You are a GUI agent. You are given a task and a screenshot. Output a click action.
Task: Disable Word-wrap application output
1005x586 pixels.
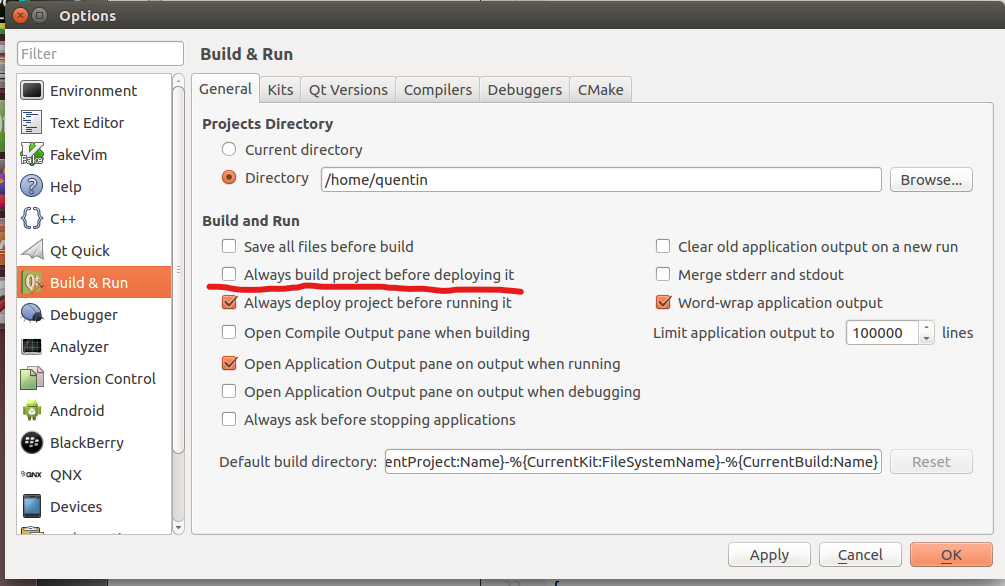click(x=663, y=302)
